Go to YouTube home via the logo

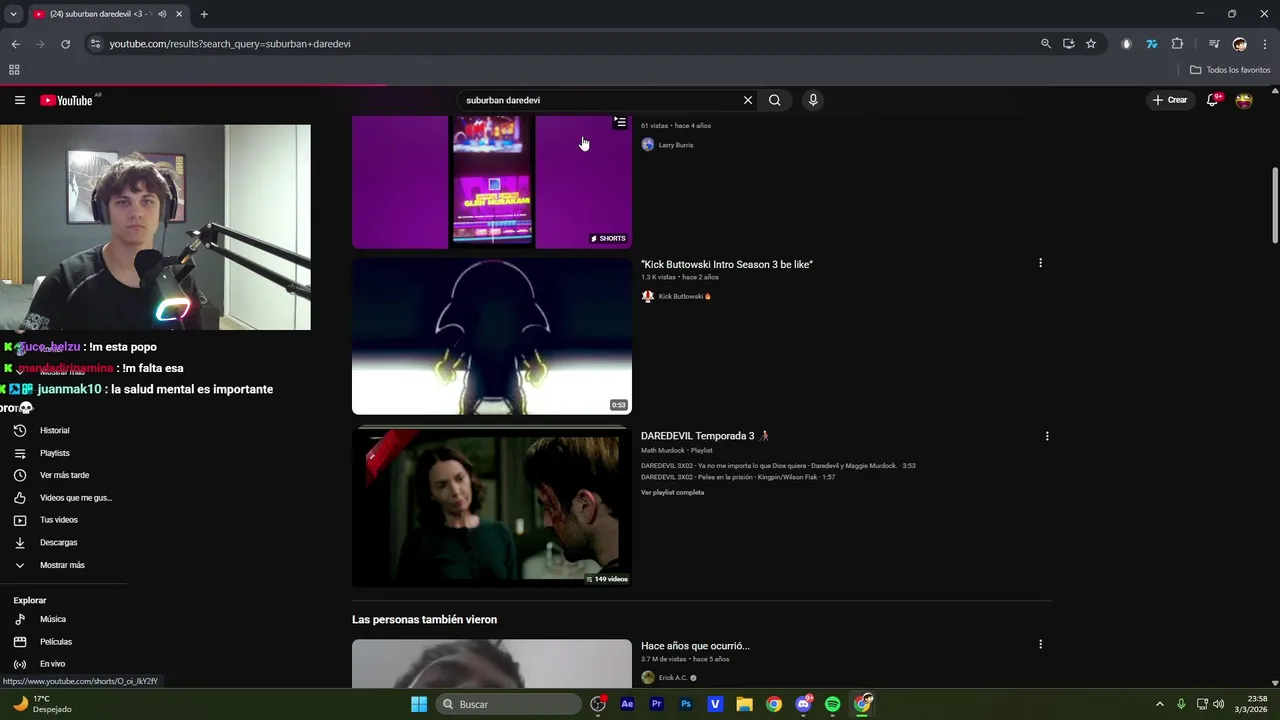tap(66, 100)
